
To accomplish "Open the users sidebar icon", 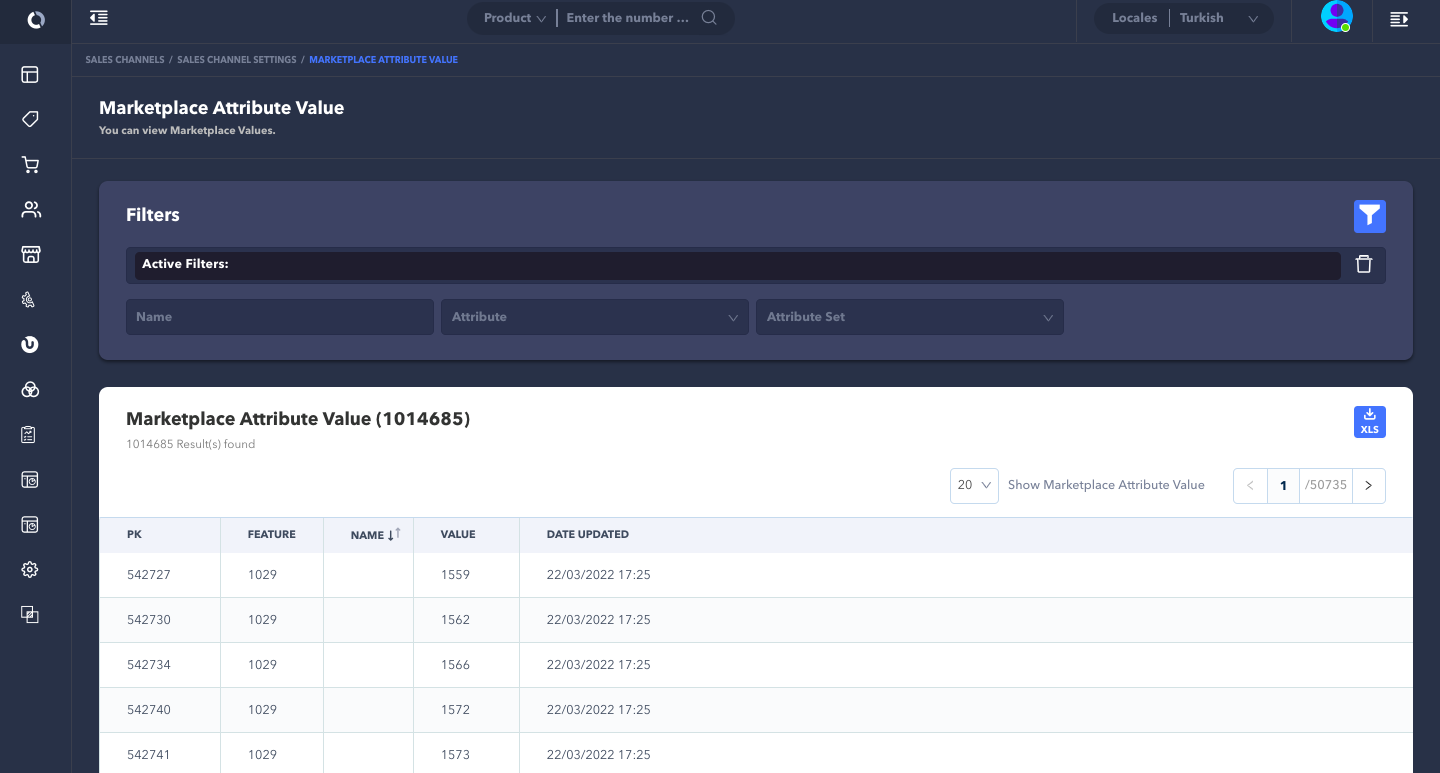I will click(30, 210).
